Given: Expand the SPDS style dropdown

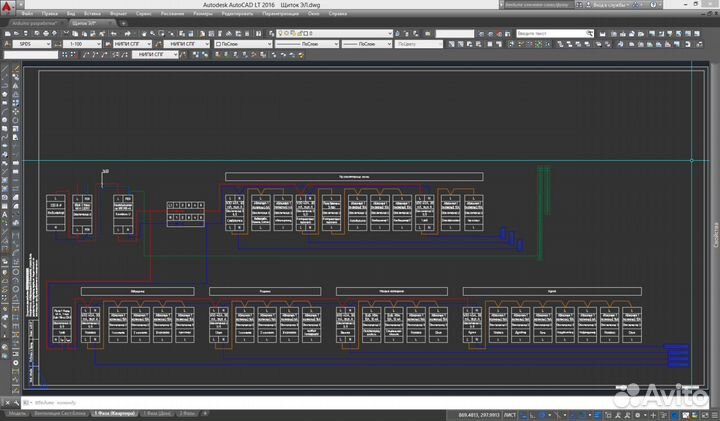Looking at the screenshot, I should tap(48, 44).
